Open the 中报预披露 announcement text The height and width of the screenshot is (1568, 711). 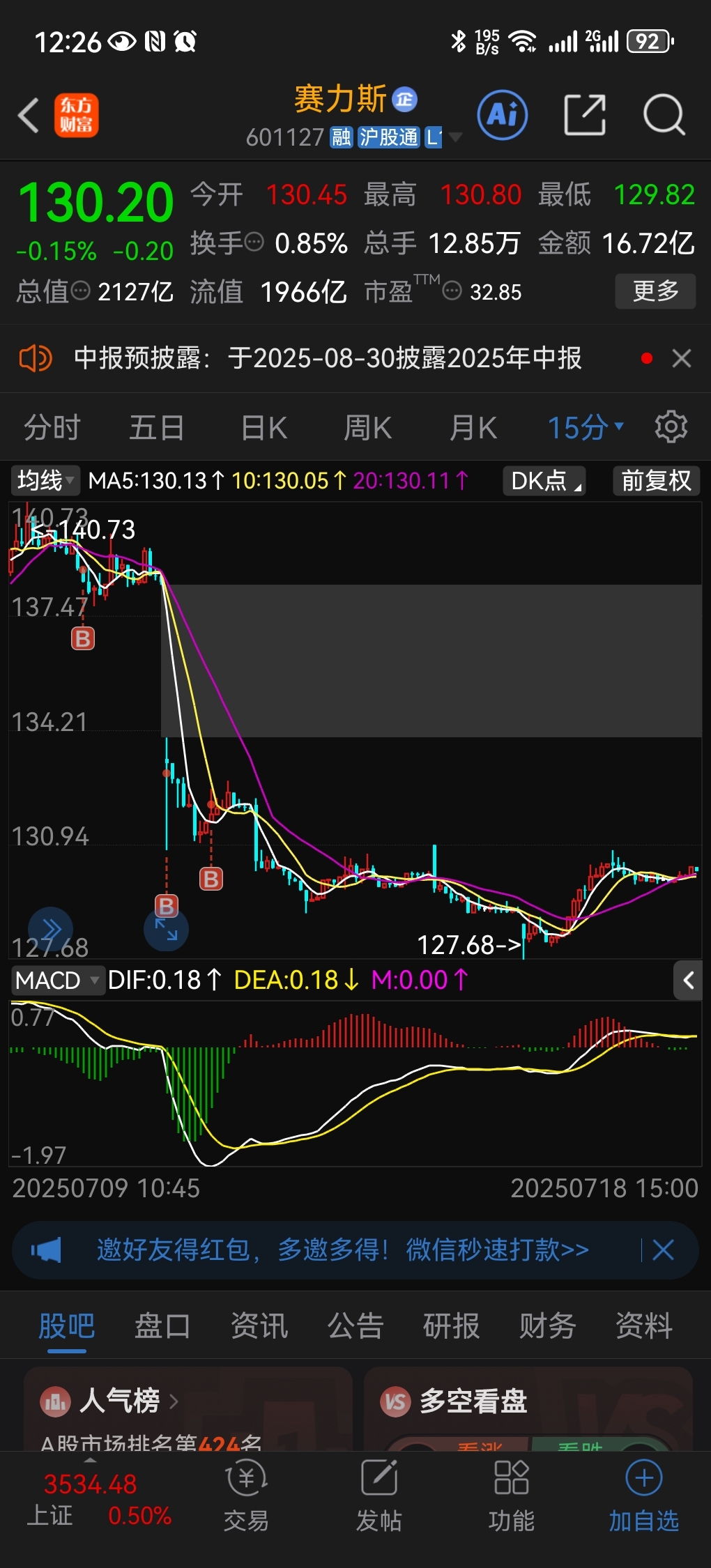click(x=328, y=358)
